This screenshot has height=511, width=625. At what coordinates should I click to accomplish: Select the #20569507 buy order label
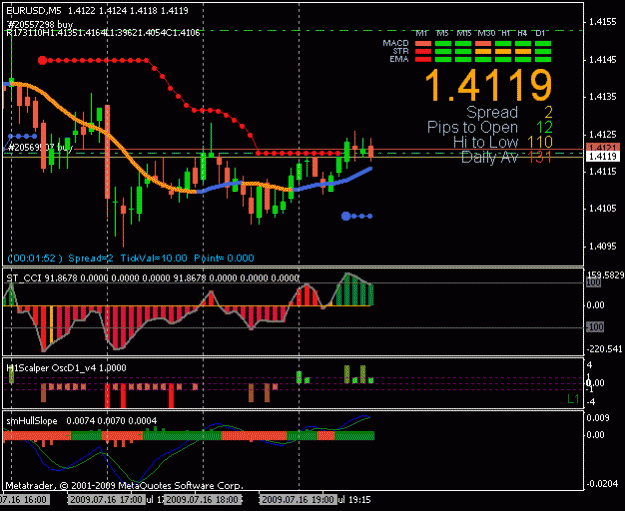point(40,148)
